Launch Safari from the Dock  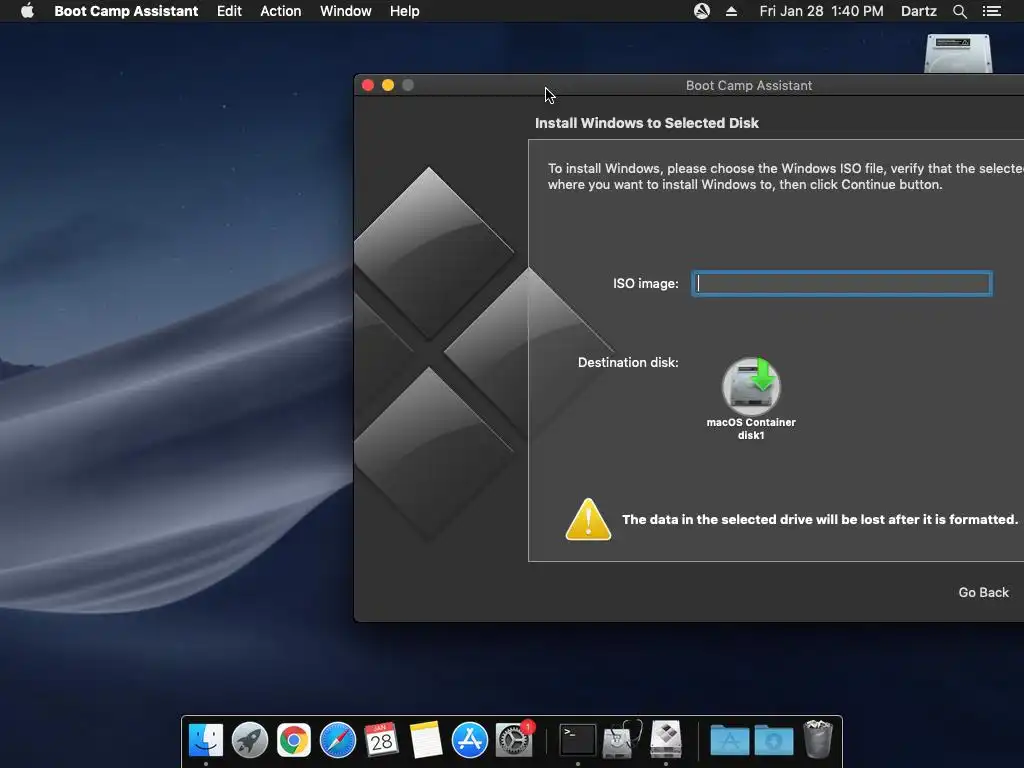[x=338, y=741]
